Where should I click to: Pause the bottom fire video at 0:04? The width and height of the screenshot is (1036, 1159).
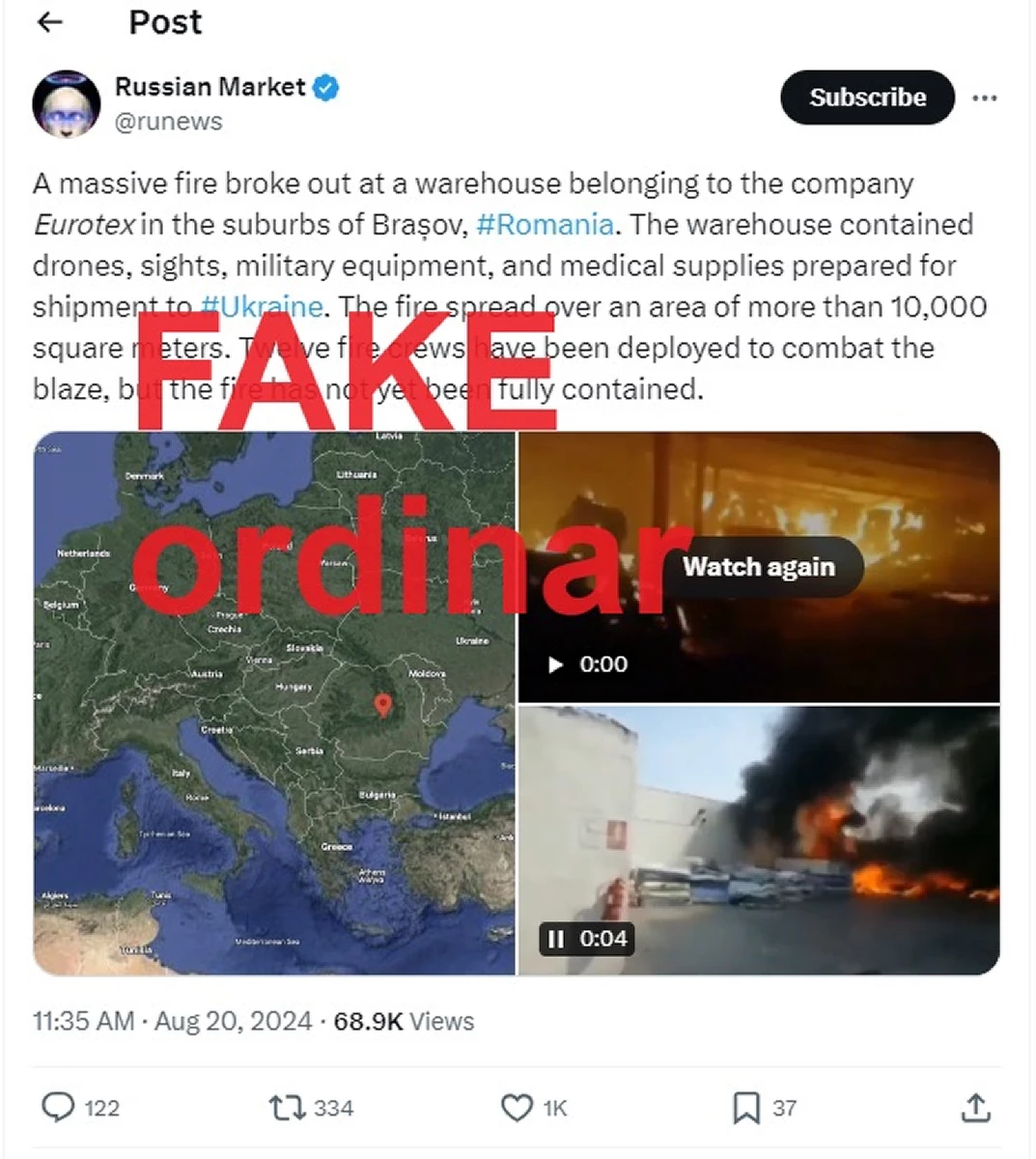point(556,939)
